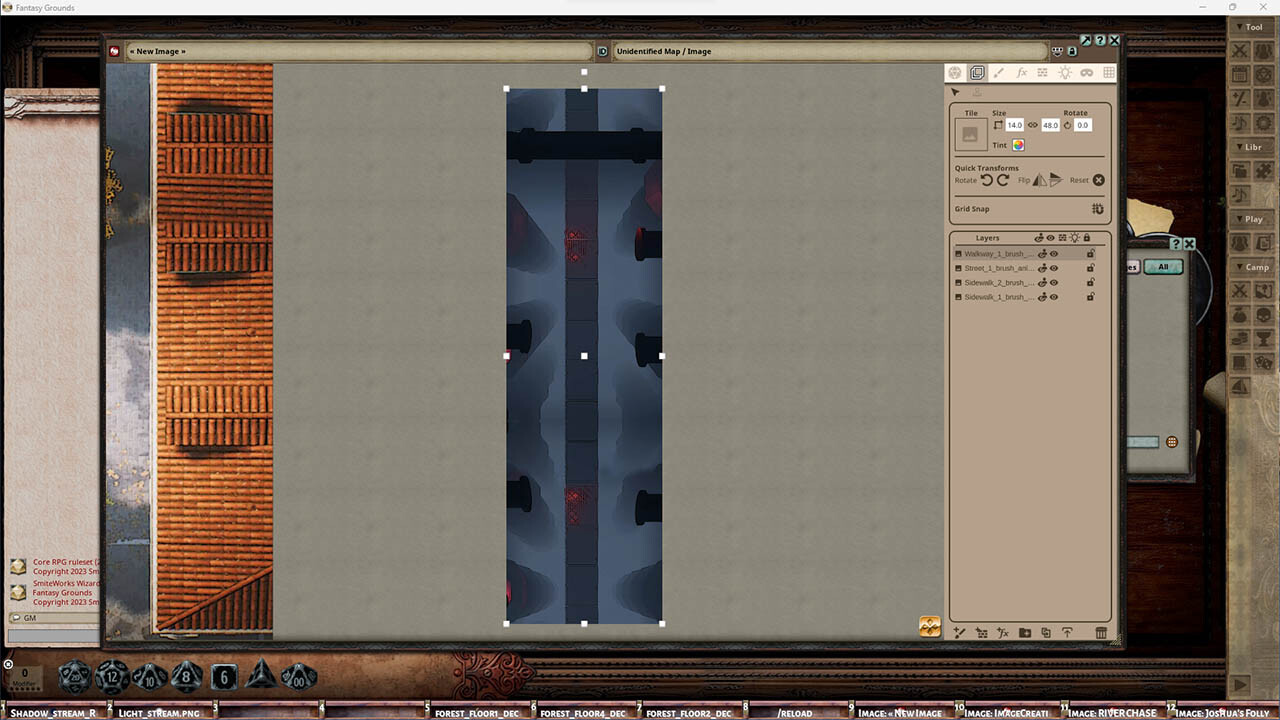Hide the Walkway_1_brush layer
Screen dimensions: 1280x720
pos(1052,255)
